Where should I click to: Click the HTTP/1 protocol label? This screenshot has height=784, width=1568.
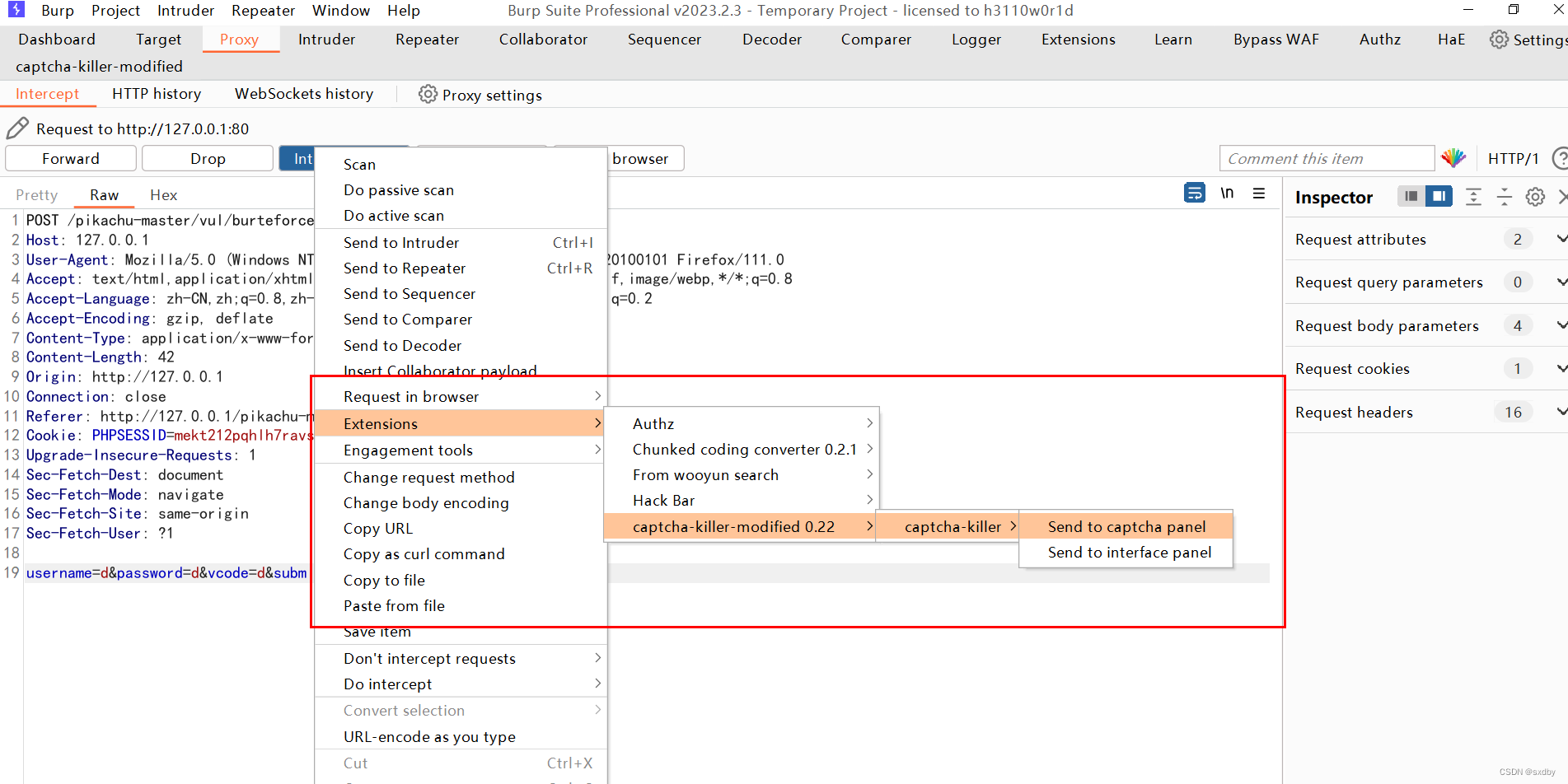pyautogui.click(x=1513, y=158)
